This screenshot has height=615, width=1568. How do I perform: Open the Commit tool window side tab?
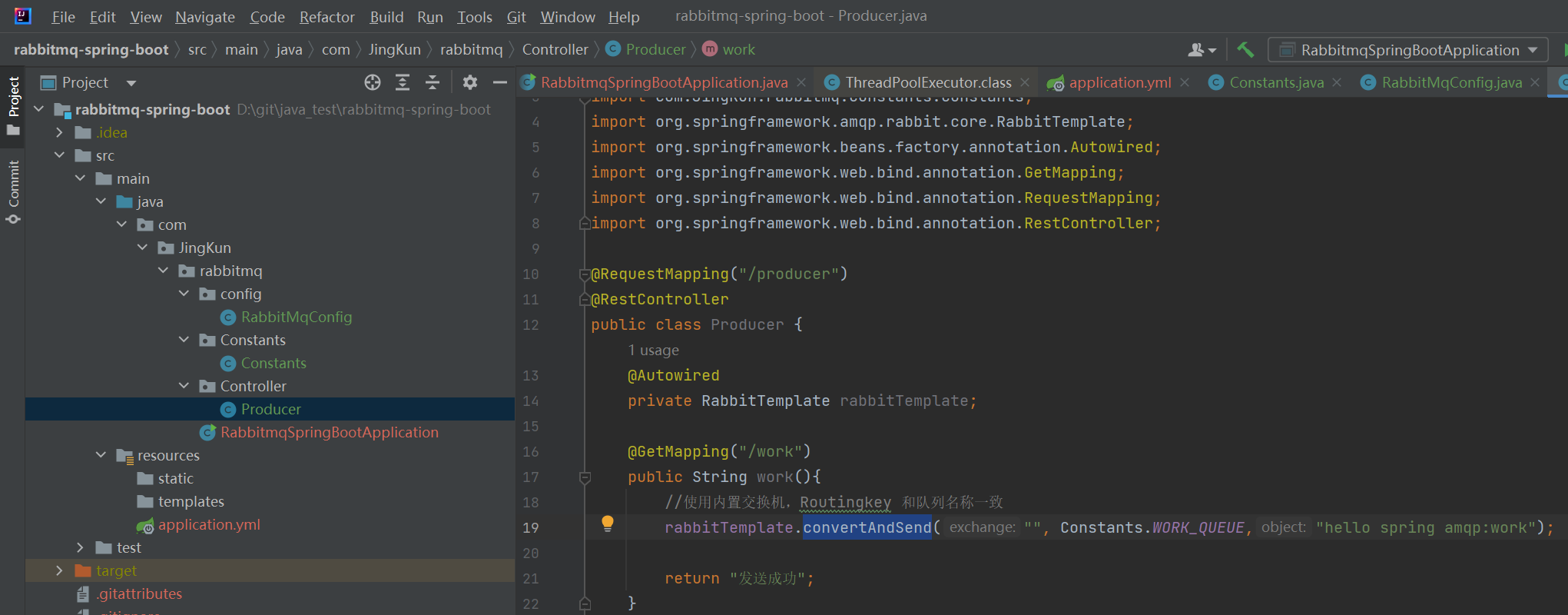tap(13, 192)
